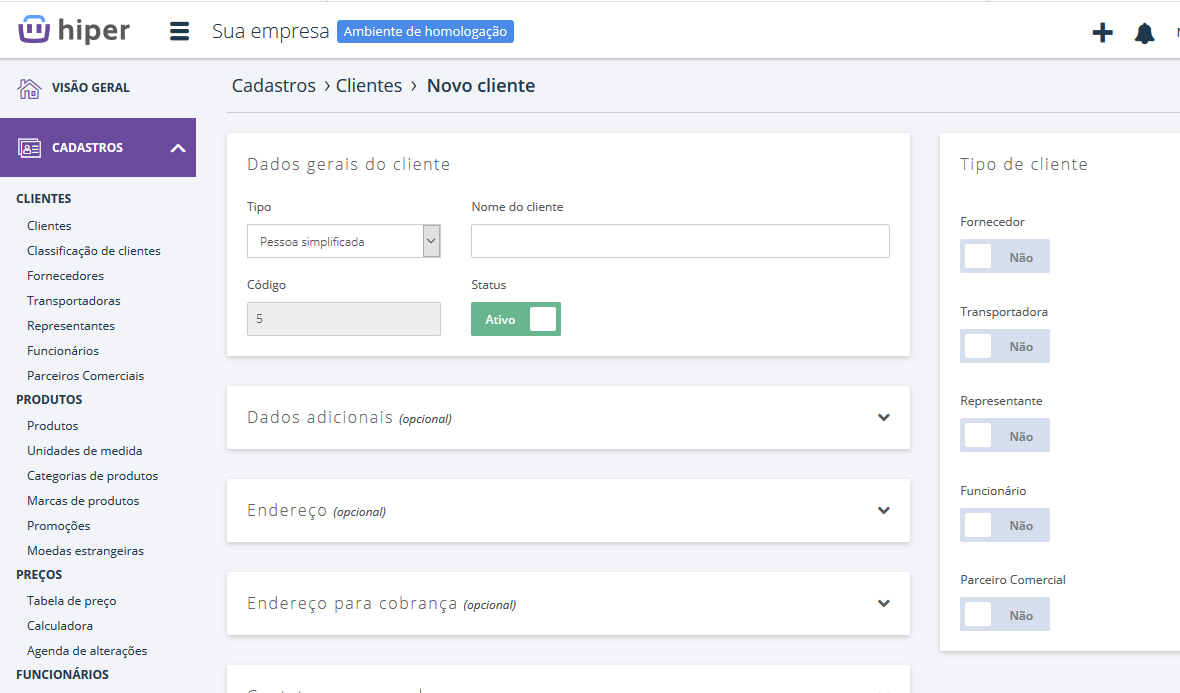Collapse the Cadastros menu chevron
Viewport: 1180px width, 693px height.
pos(178,148)
